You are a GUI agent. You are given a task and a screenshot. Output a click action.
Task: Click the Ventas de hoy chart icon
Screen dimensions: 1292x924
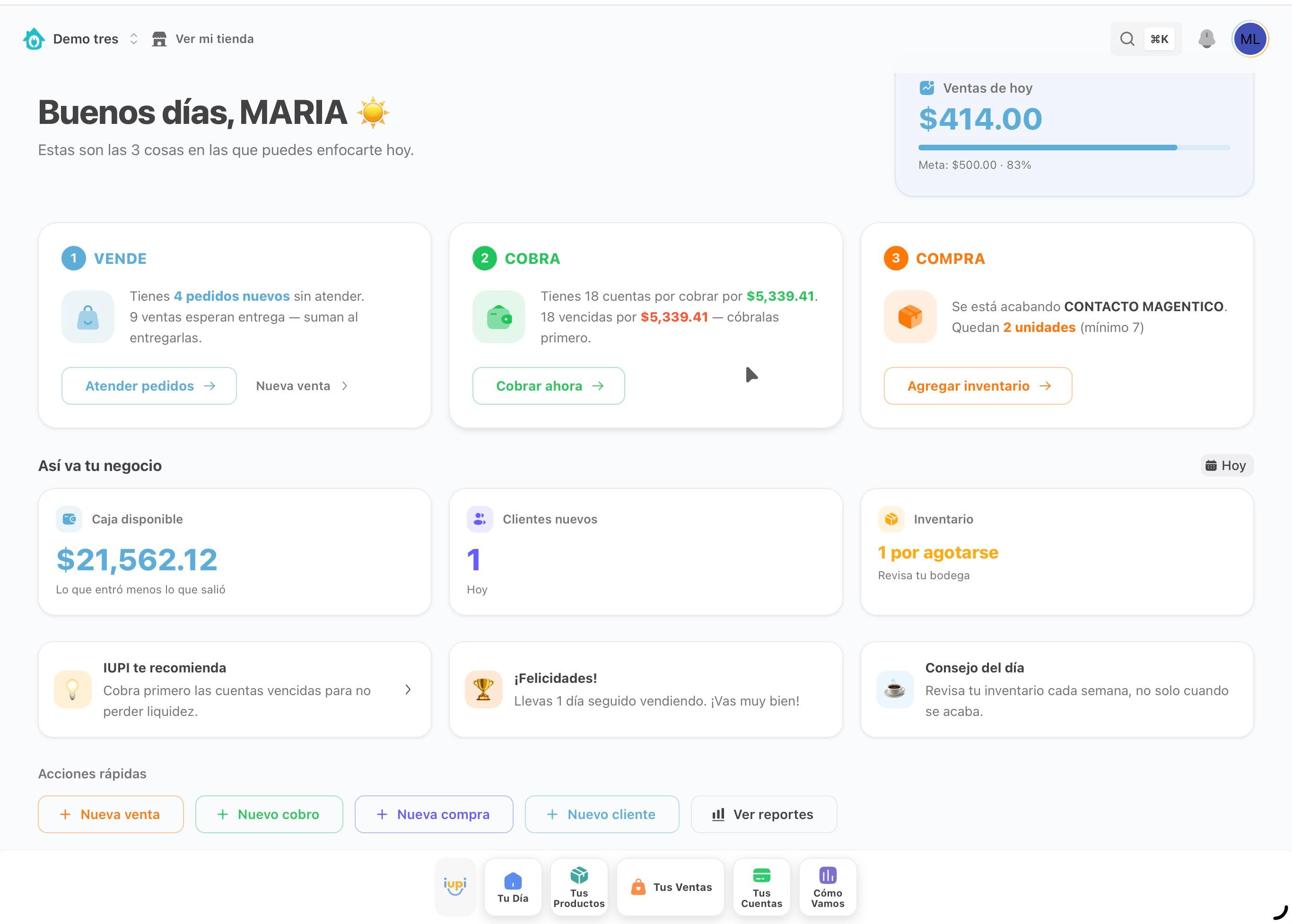tap(927, 87)
